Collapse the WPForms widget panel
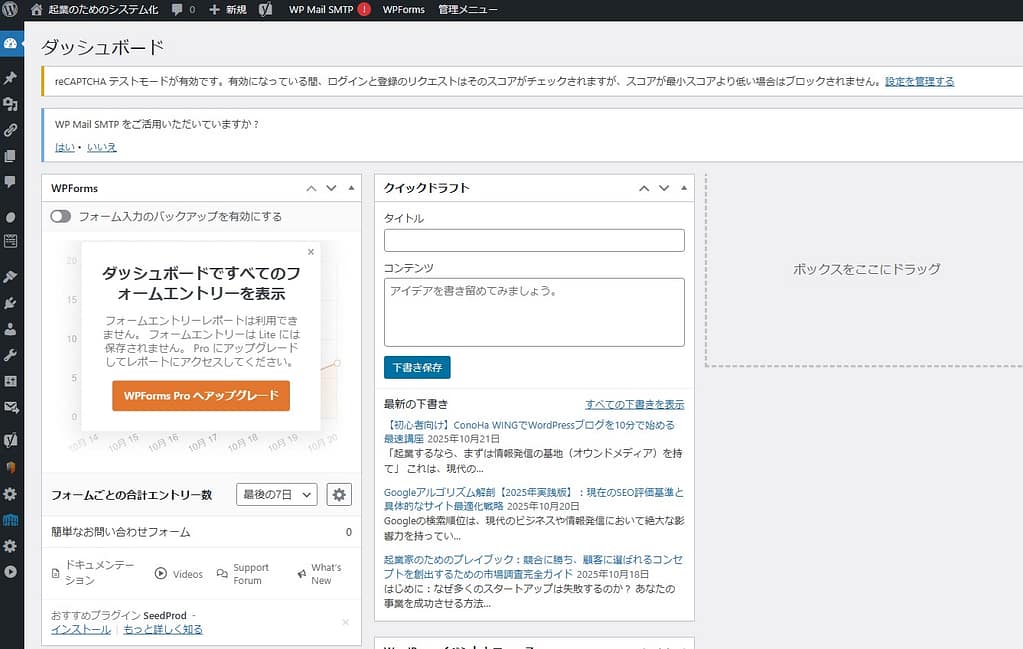 point(351,188)
